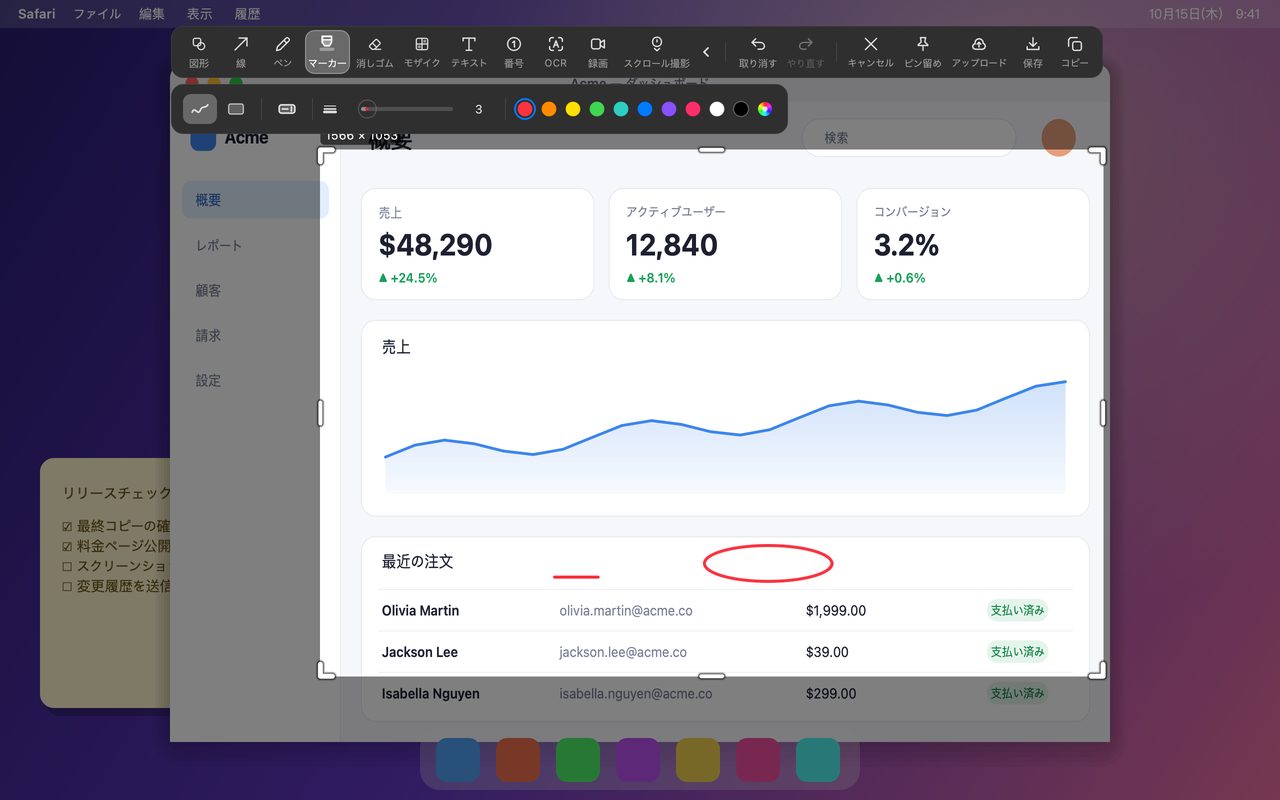Open the OCR text recognition tool
Screen dimensions: 1280x800
[556, 52]
